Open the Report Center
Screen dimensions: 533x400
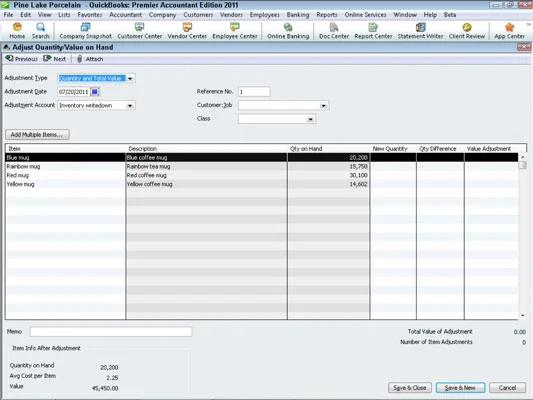[373, 31]
